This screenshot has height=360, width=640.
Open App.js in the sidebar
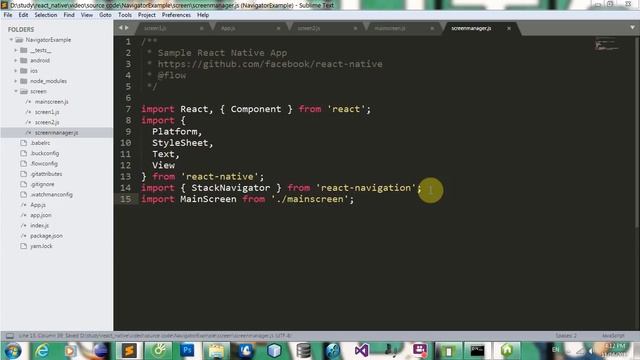[x=38, y=205]
